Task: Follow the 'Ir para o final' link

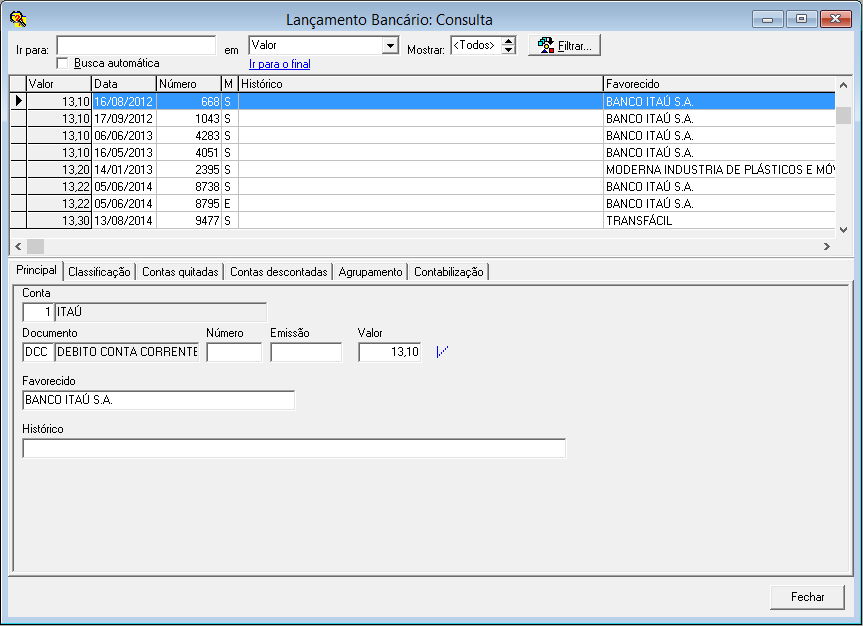Action: tap(279, 64)
